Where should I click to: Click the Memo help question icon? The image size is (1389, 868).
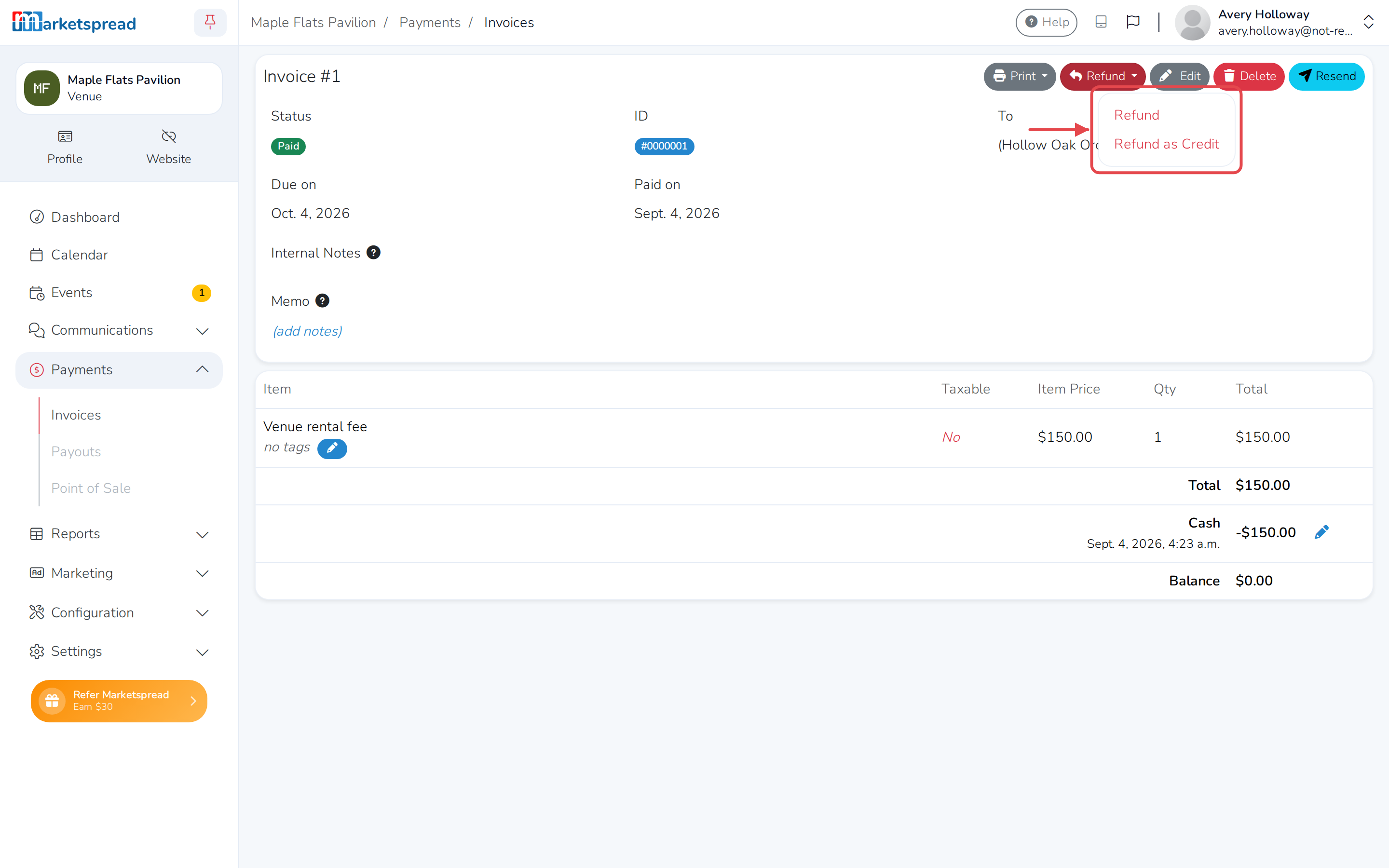pyautogui.click(x=322, y=301)
